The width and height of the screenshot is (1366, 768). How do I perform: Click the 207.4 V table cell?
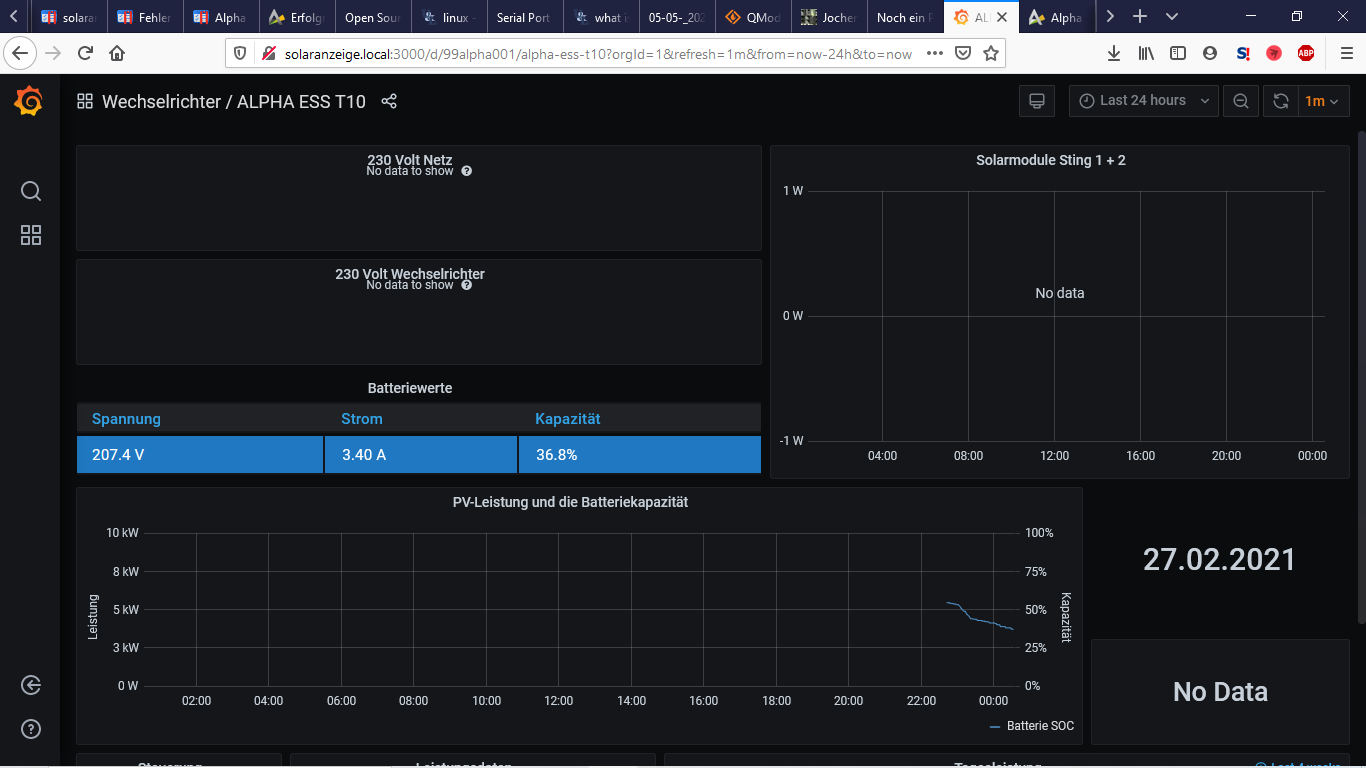200,454
